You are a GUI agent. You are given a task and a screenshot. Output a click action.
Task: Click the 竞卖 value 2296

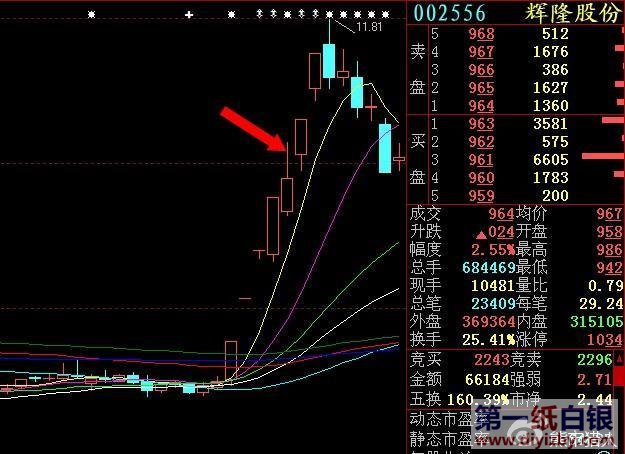(595, 360)
